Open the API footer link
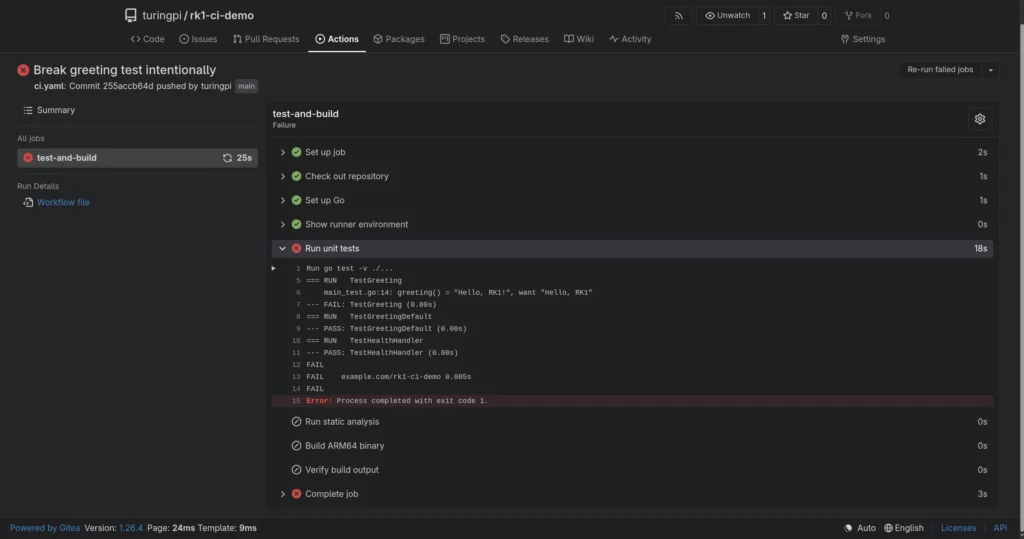 pos(1000,528)
